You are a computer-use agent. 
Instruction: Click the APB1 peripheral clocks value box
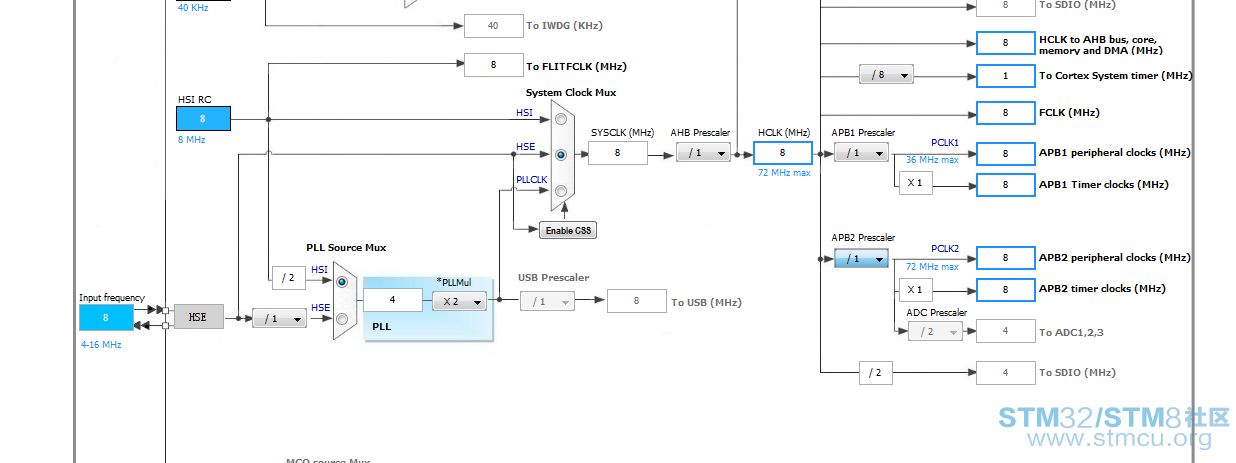[x=1005, y=153]
